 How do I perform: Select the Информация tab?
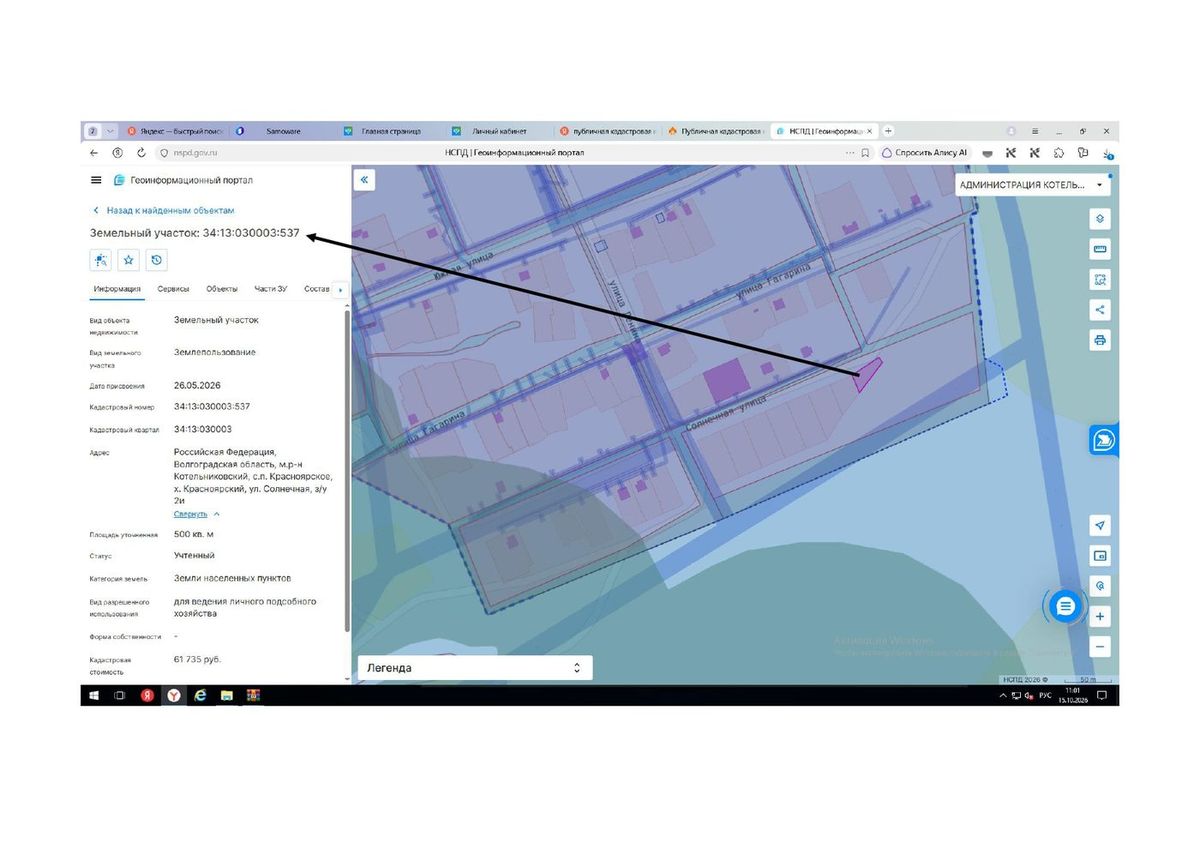coord(117,289)
